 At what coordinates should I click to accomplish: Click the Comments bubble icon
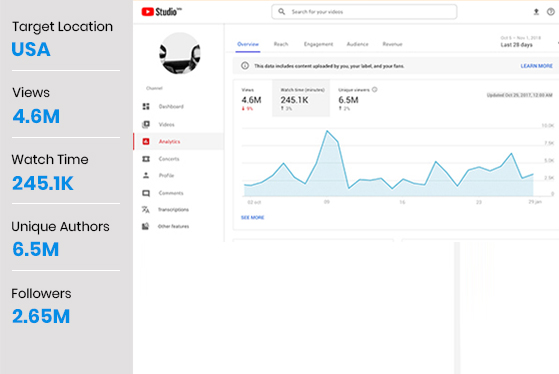pyautogui.click(x=146, y=193)
